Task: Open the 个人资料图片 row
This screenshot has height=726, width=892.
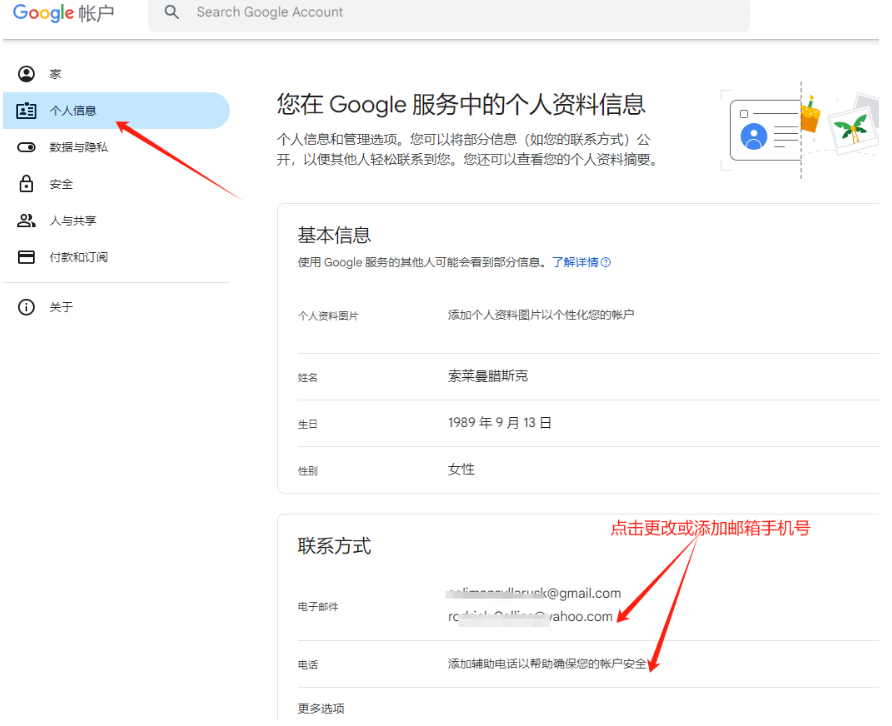Action: click(588, 316)
